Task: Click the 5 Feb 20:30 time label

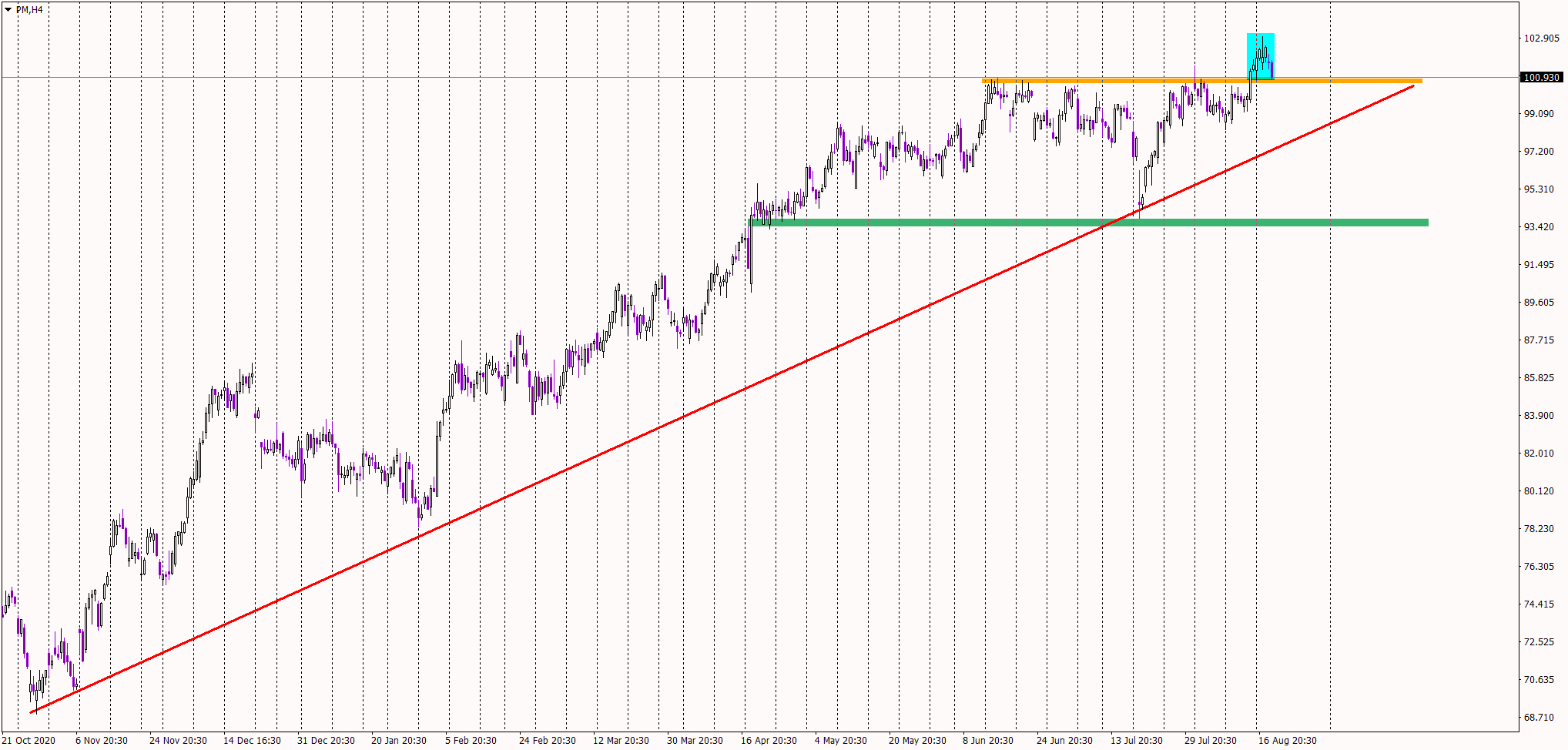Action: click(471, 741)
